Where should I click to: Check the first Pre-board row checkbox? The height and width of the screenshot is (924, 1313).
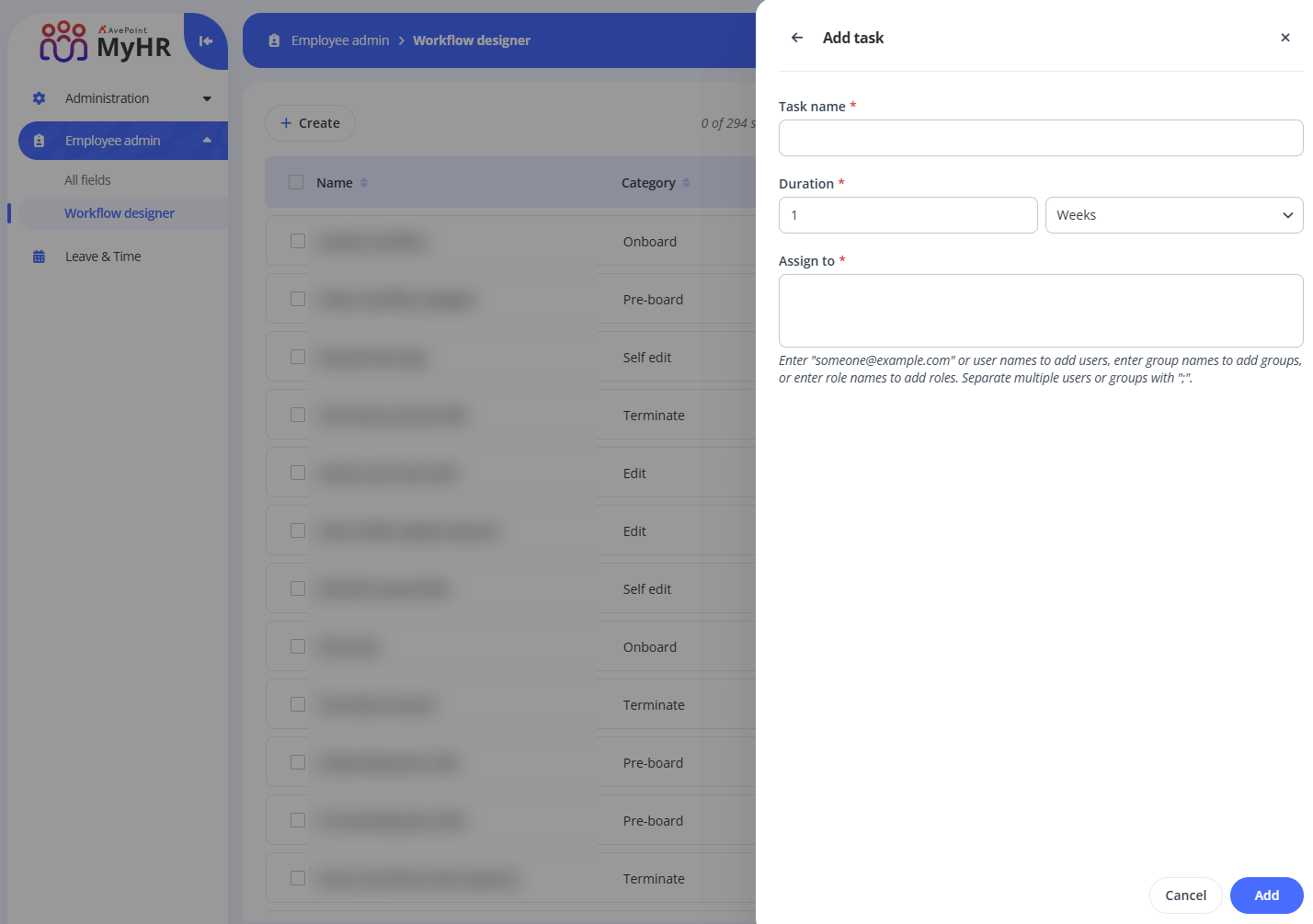click(x=298, y=299)
